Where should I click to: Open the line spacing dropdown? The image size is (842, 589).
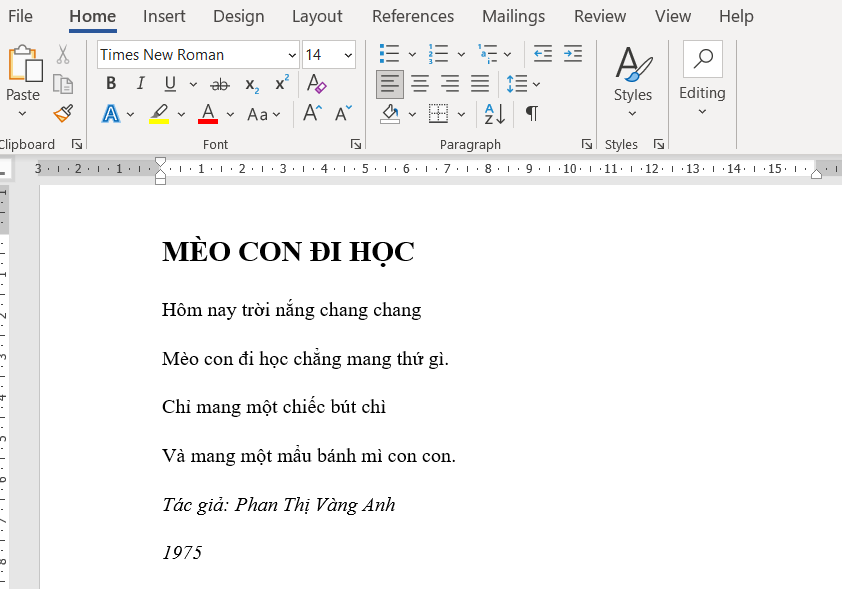tap(523, 84)
